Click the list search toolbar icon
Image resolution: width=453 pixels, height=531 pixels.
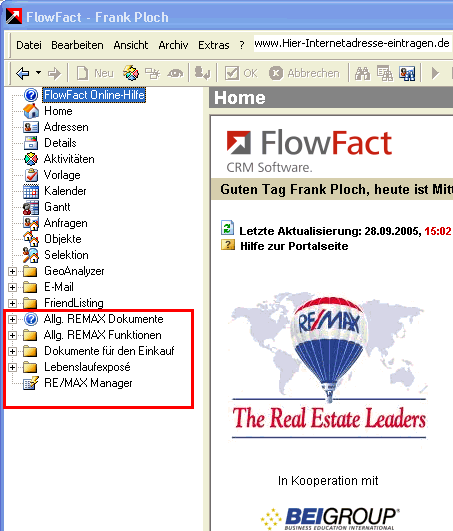pyautogui.click(x=385, y=73)
